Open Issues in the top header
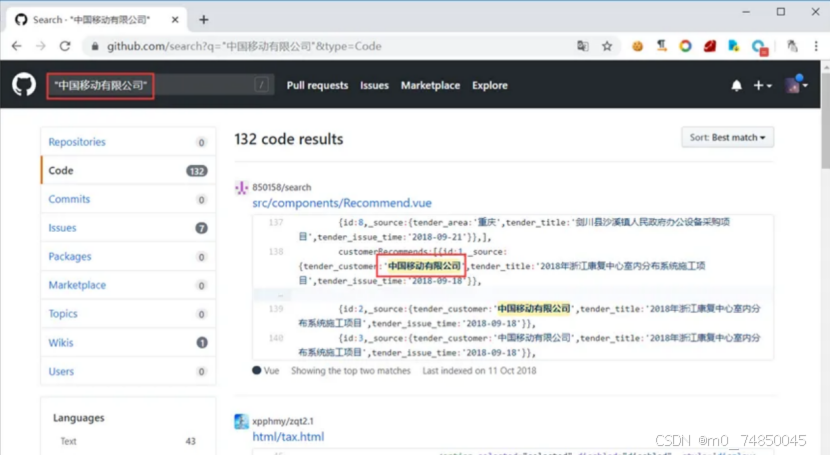830x456 pixels. pos(374,85)
